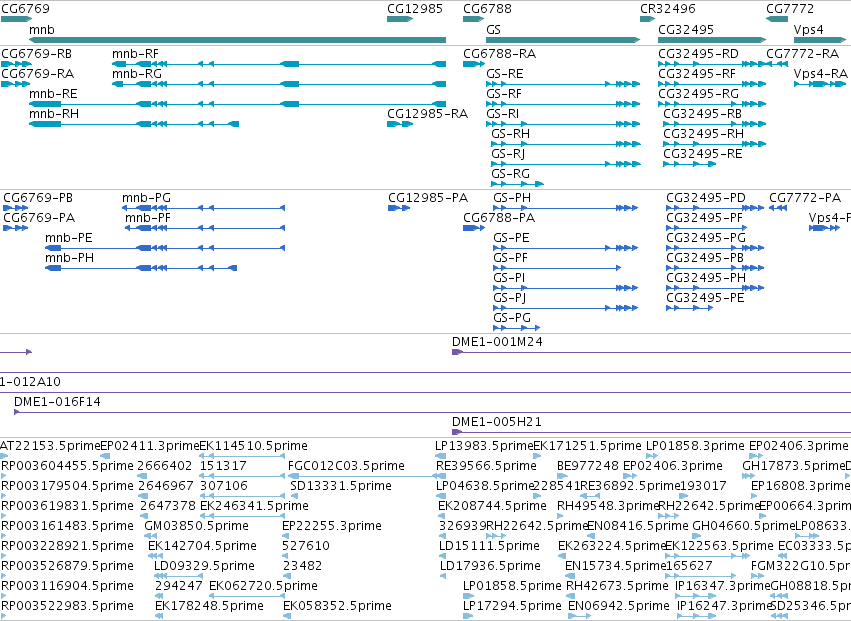Image resolution: width=851 pixels, height=621 pixels.
Task: Open the CG32495-RE transcript label
Action: pyautogui.click(x=702, y=154)
